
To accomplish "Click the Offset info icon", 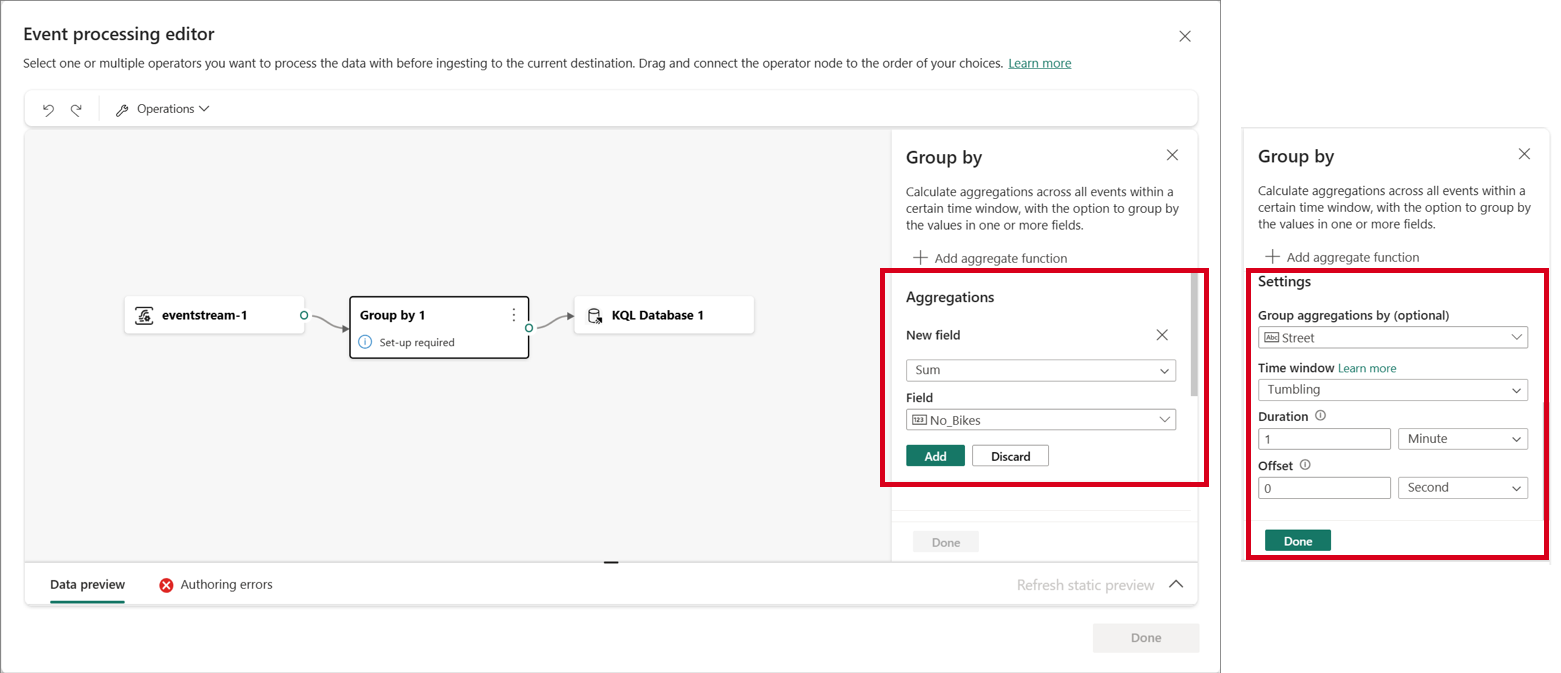I will click(1305, 465).
